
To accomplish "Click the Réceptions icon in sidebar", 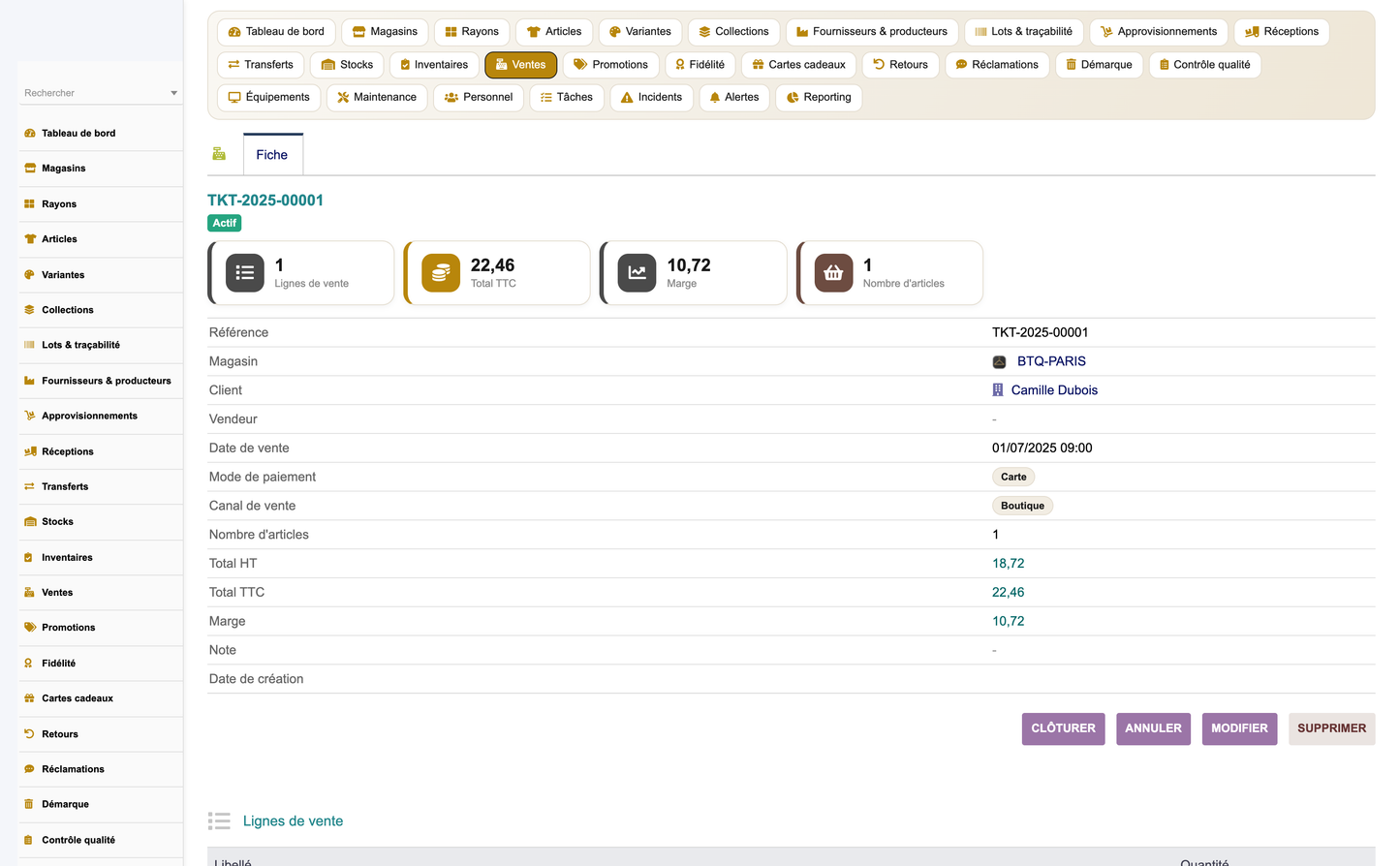I will click(x=30, y=451).
